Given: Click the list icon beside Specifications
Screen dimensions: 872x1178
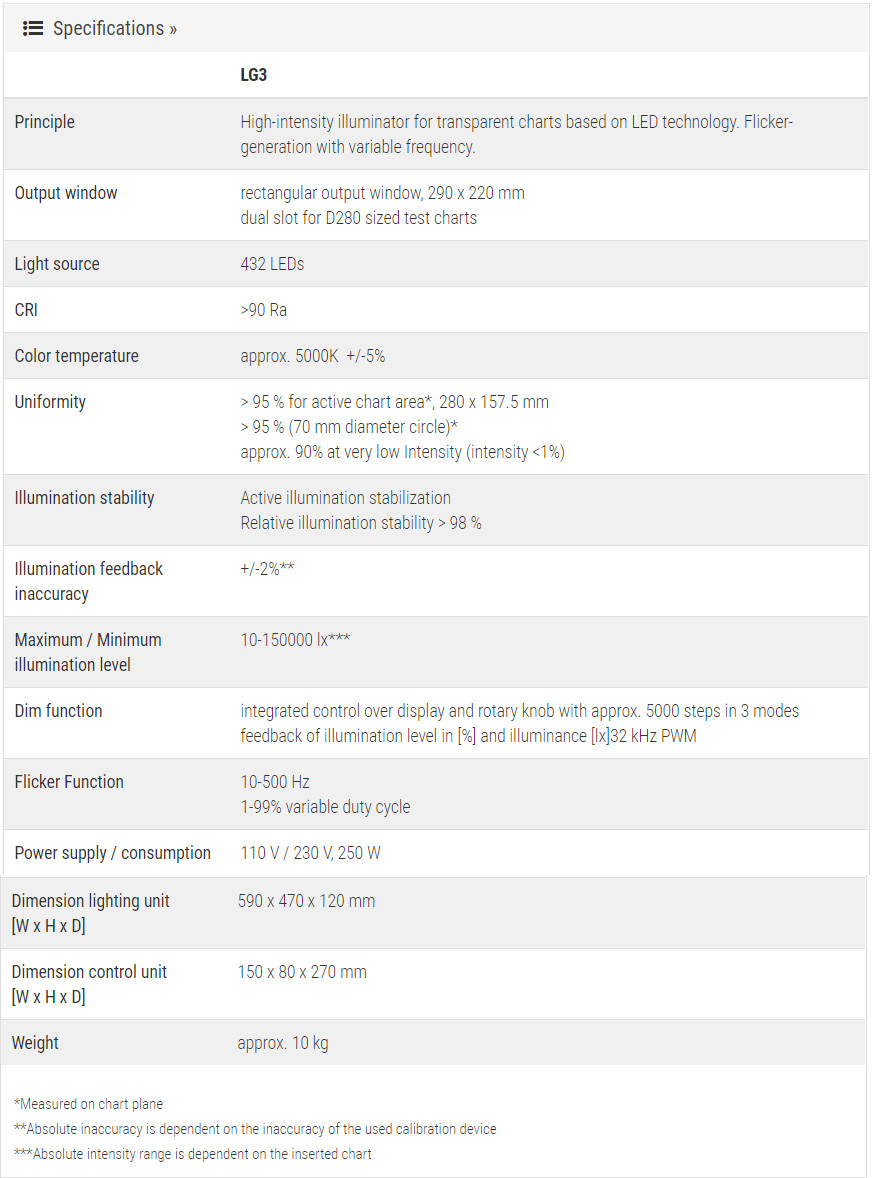Looking at the screenshot, I should 33,28.
